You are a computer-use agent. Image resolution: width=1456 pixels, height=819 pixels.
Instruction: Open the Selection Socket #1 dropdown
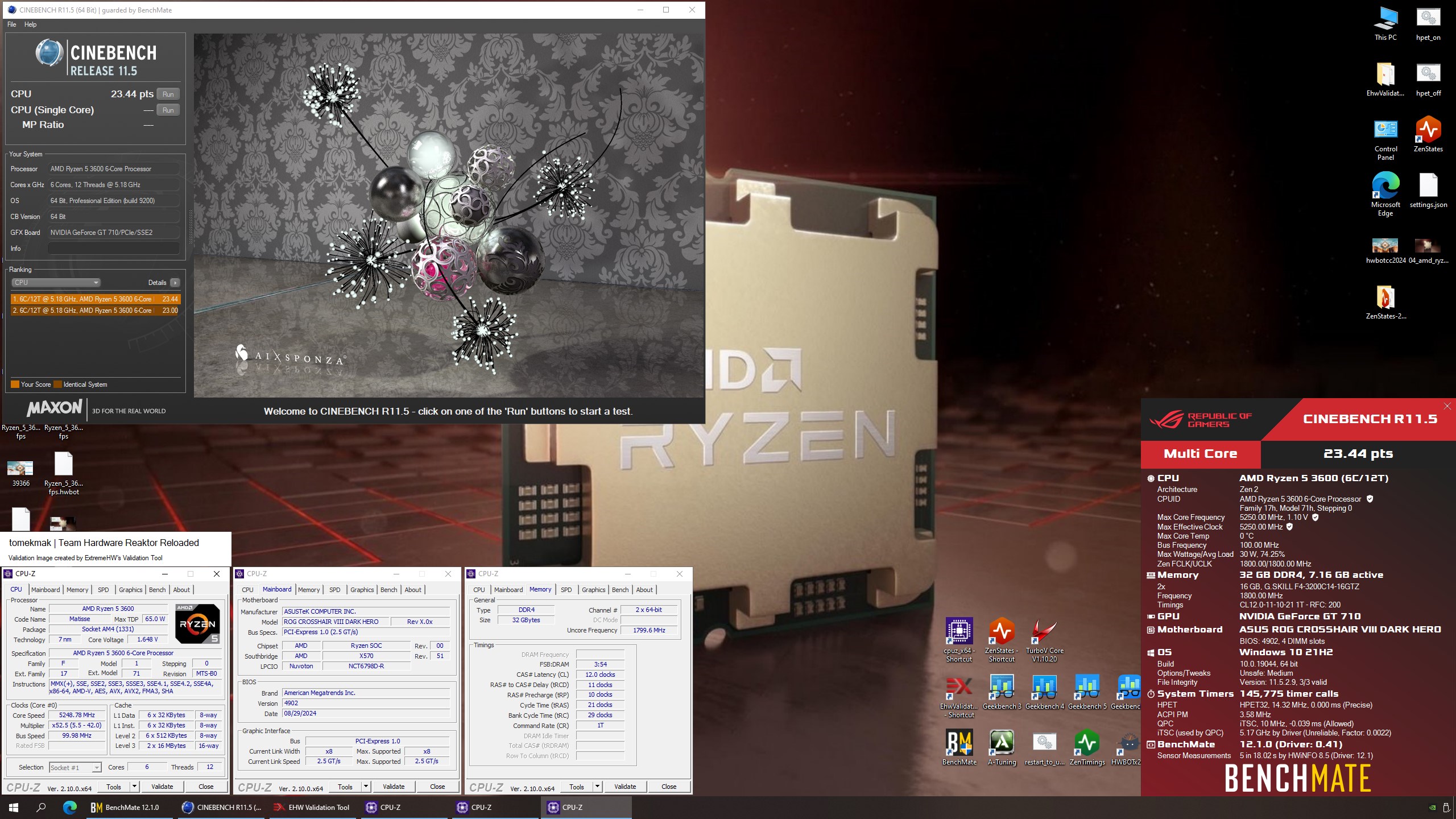pos(75,768)
